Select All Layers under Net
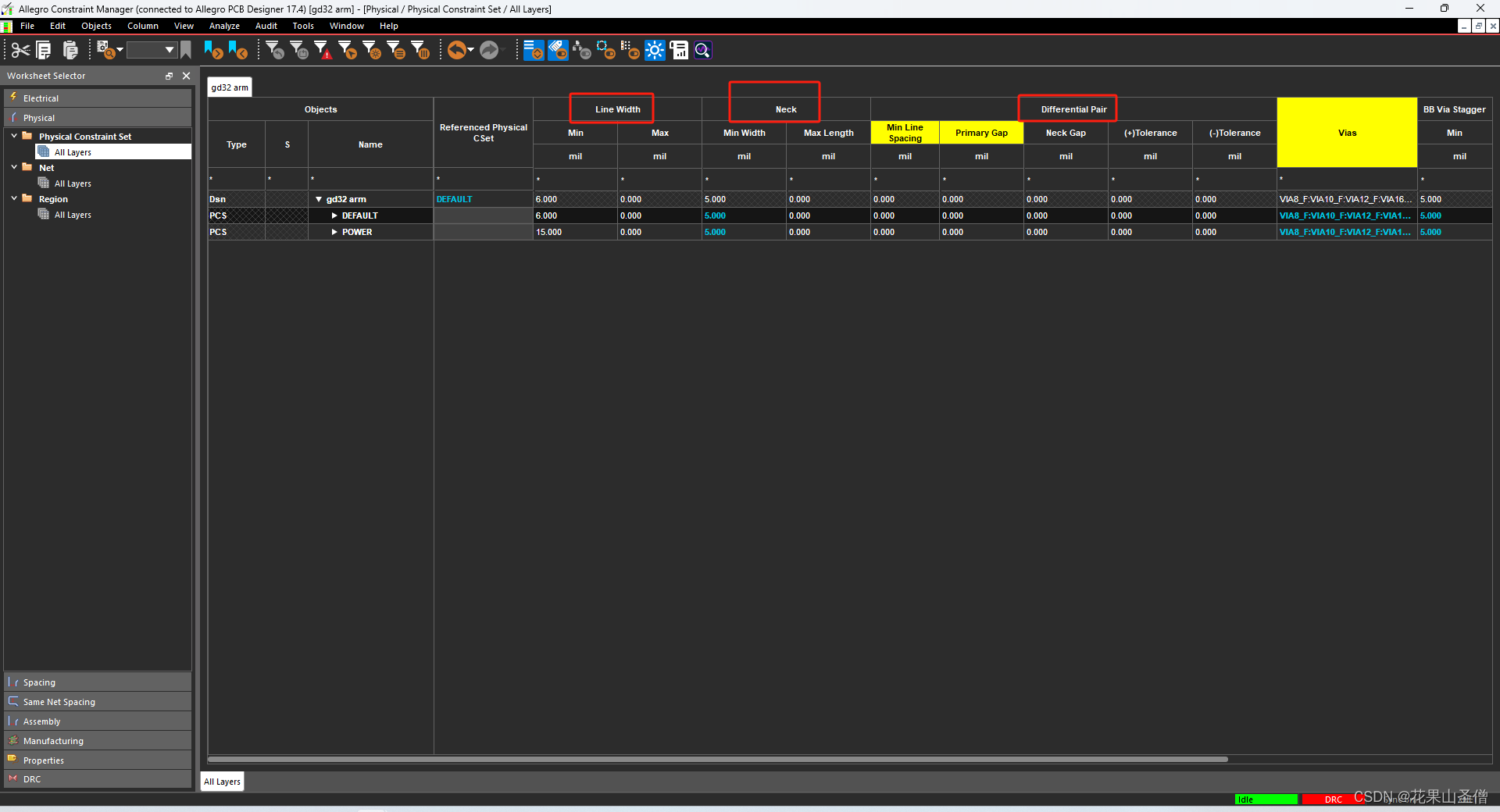The image size is (1500, 812). pos(73,183)
